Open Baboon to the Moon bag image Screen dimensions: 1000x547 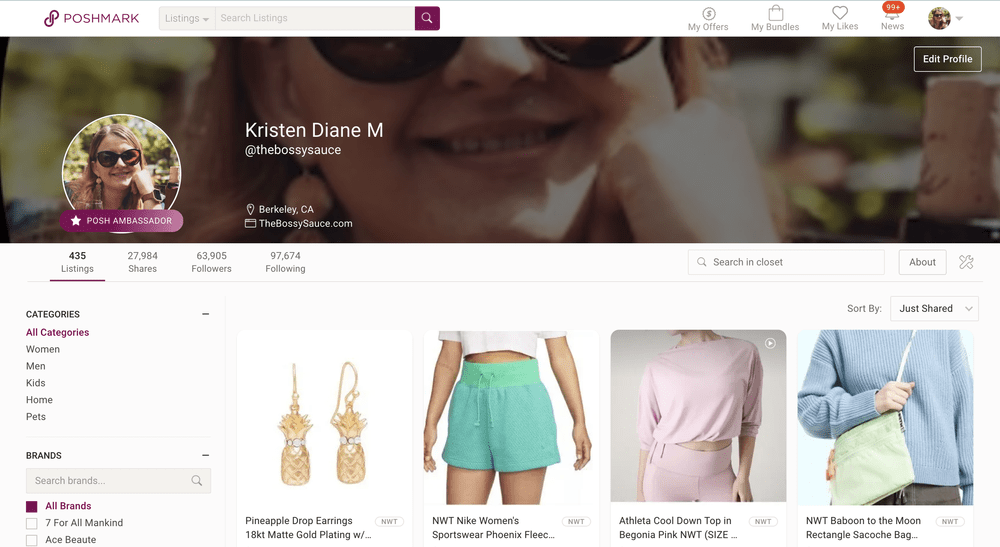885,417
